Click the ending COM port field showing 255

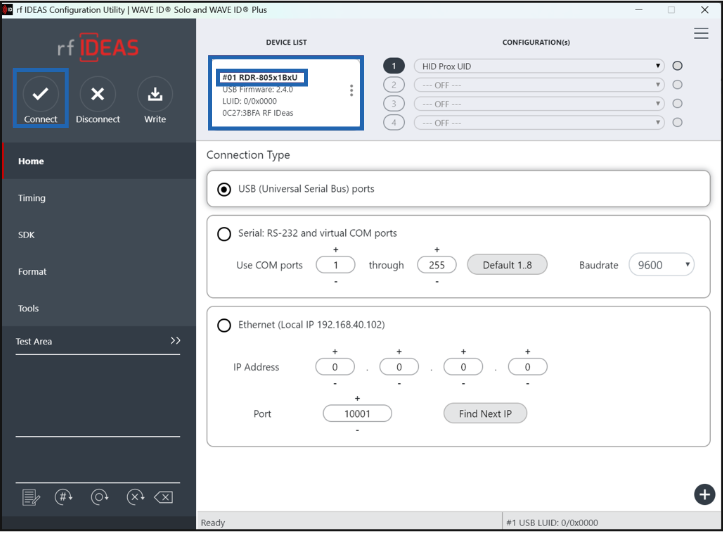point(437,265)
